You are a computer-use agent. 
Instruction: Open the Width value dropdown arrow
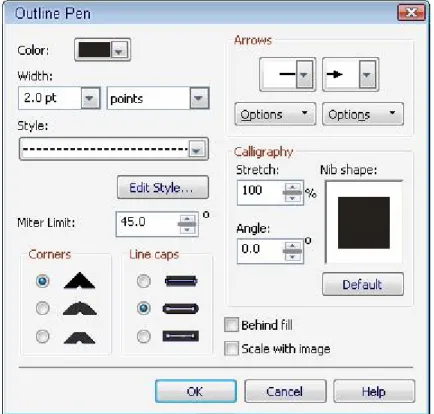tap(90, 98)
